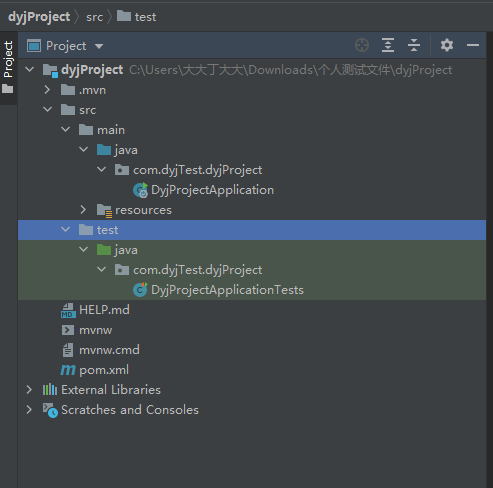Screen dimensions: 493x488
Task: Expand External Libraries node
Action: [29, 390]
